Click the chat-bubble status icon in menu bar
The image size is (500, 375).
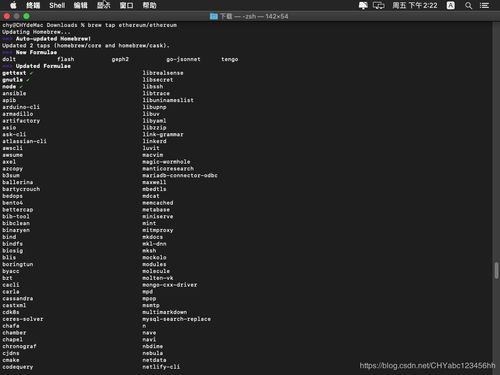tap(363, 5)
